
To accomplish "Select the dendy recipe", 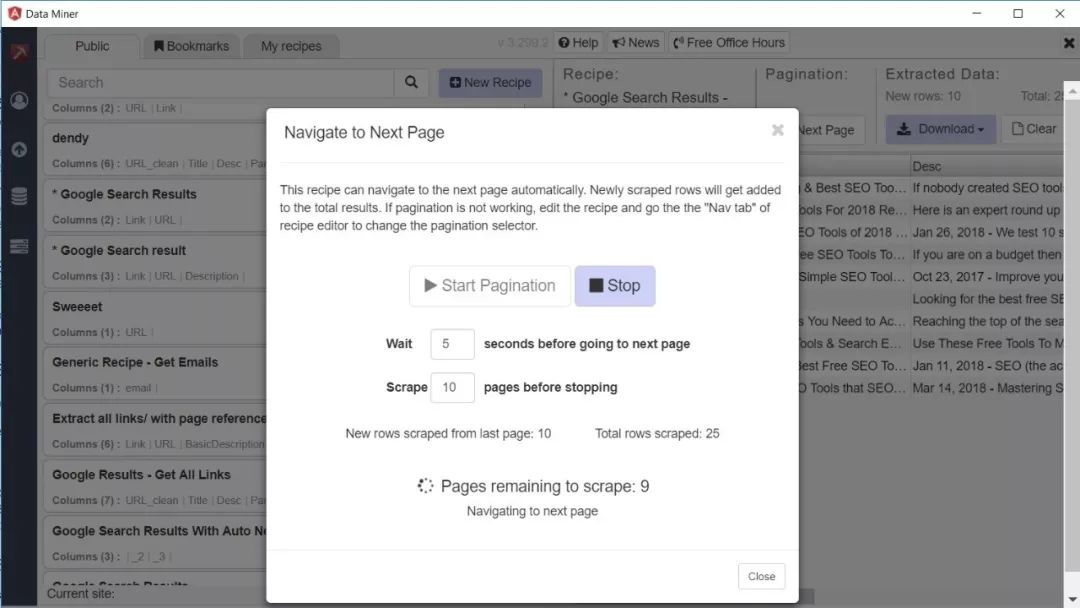I will [155, 149].
